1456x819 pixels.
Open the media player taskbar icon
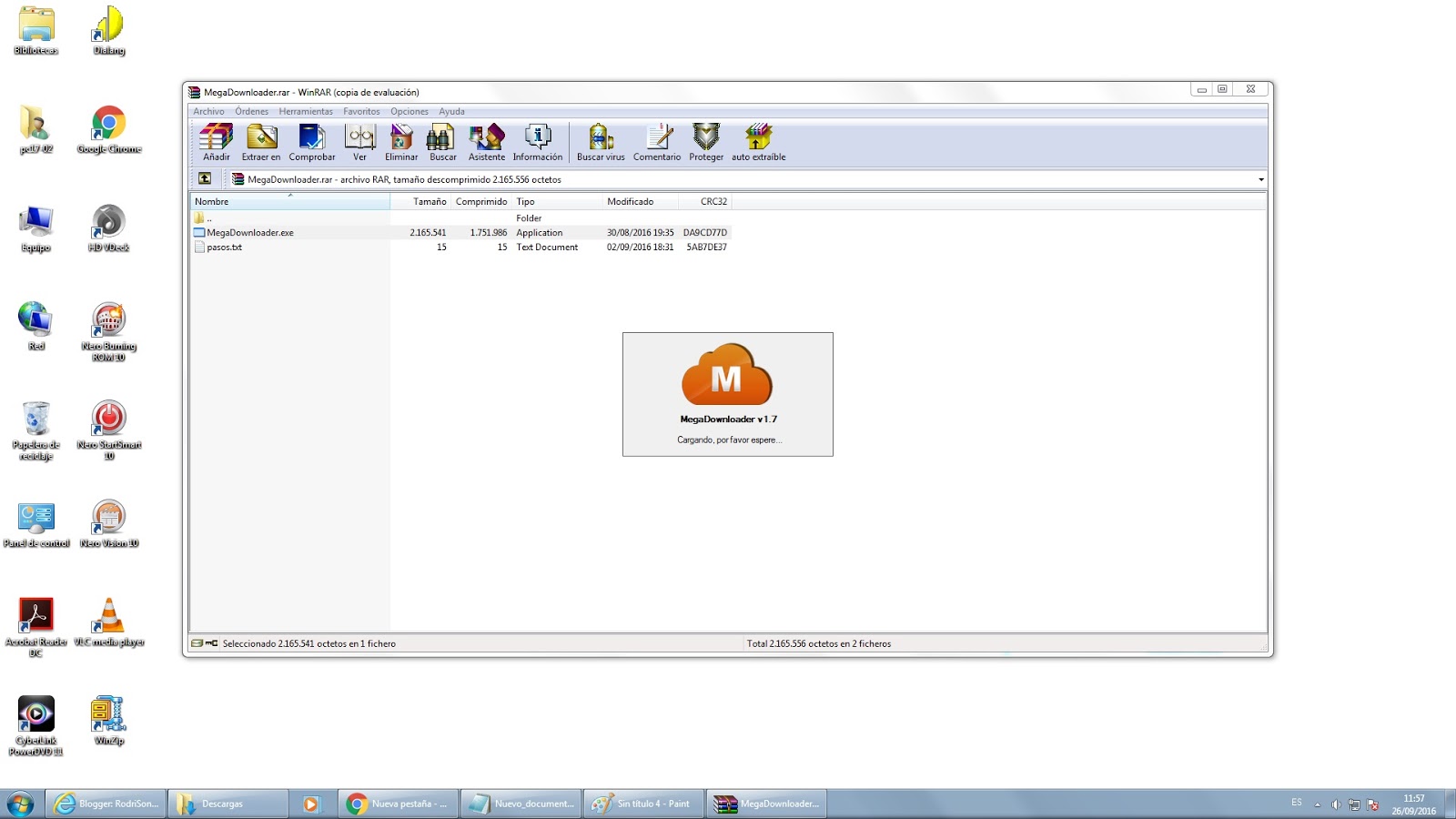click(311, 804)
